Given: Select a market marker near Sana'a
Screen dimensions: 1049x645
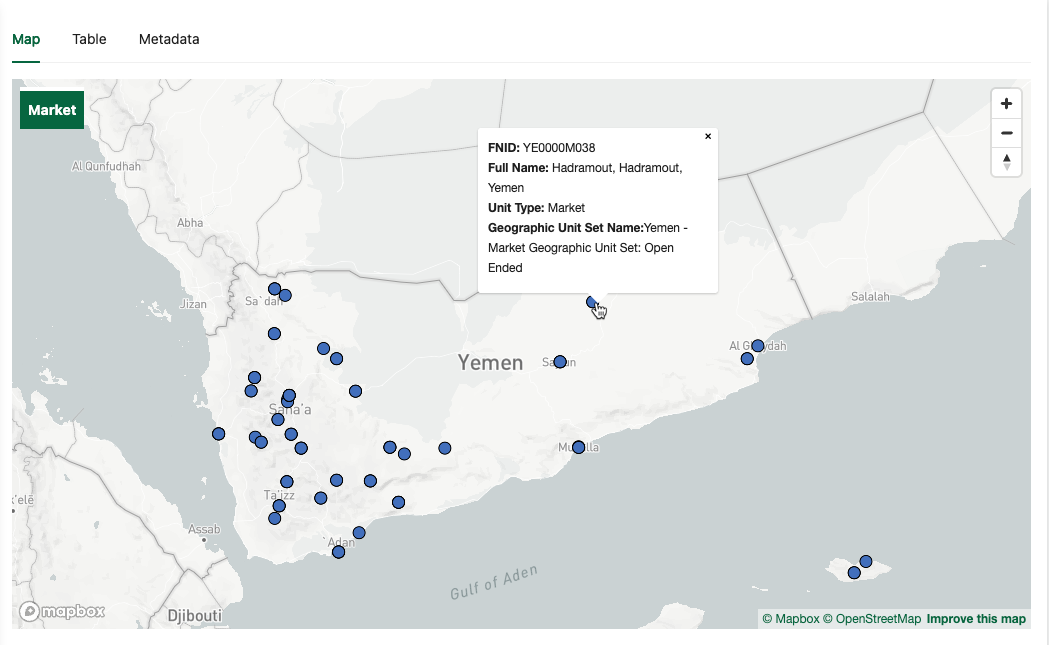Looking at the screenshot, I should (288, 396).
